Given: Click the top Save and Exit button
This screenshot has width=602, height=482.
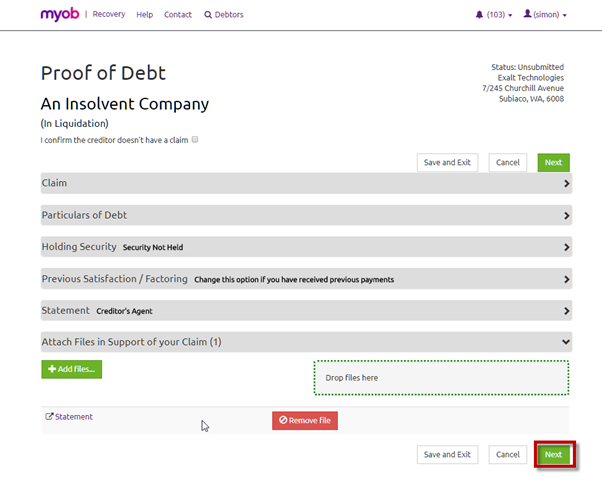Looking at the screenshot, I should point(447,162).
